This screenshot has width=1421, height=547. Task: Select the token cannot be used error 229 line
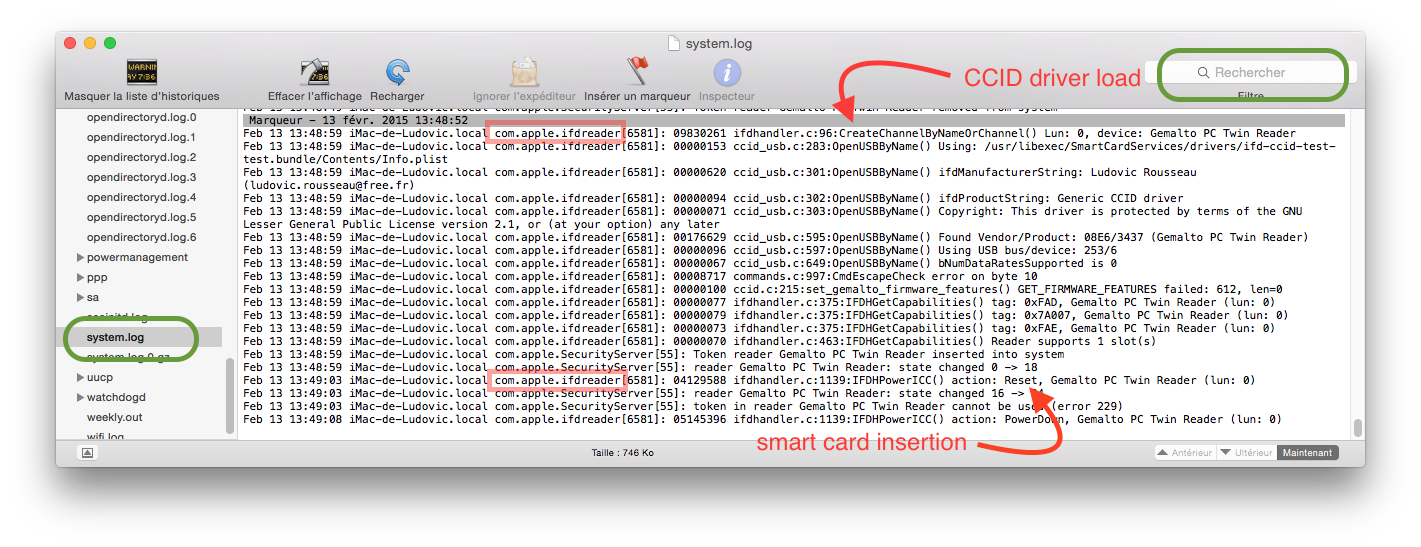tap(682, 406)
